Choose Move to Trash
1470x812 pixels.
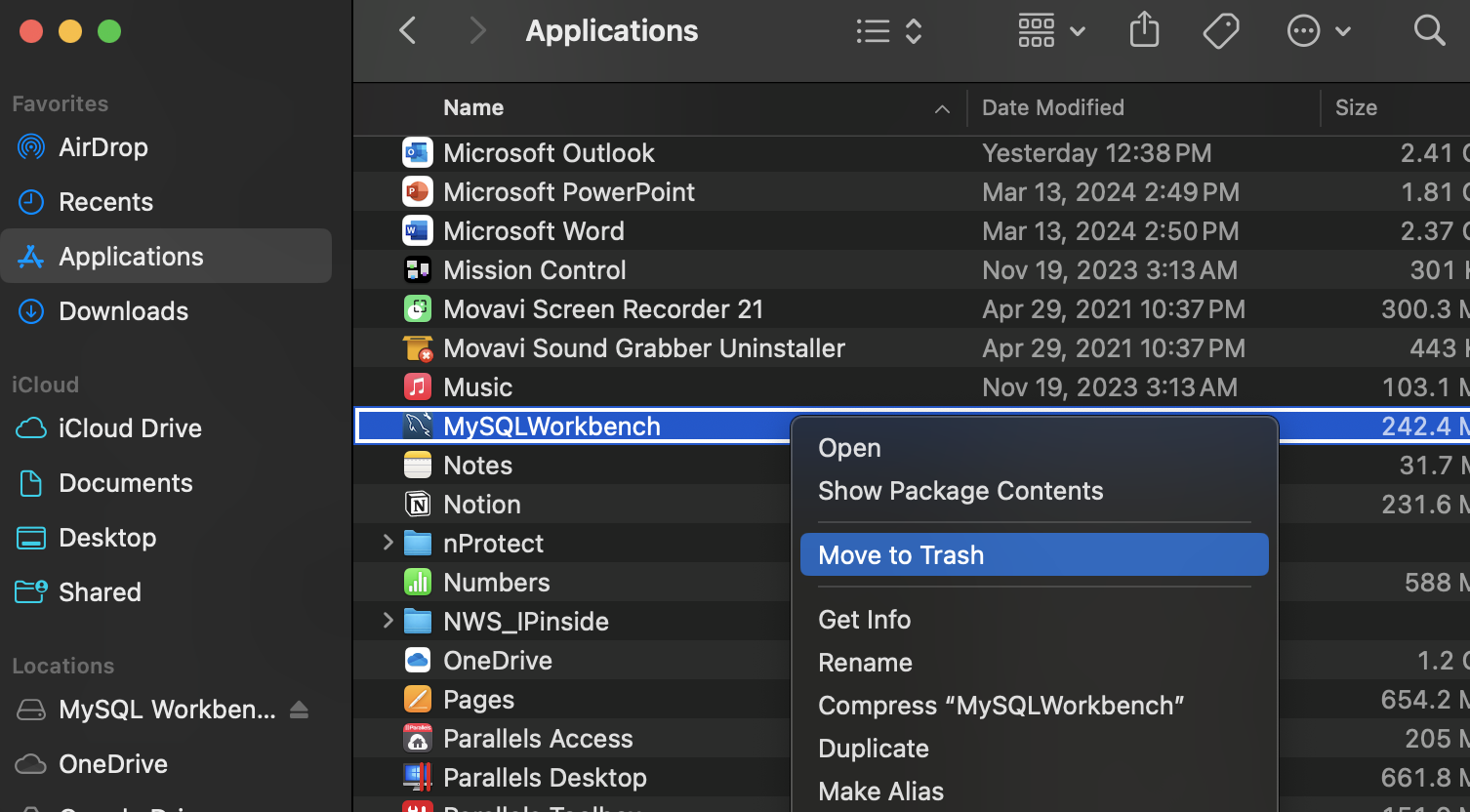point(1035,555)
